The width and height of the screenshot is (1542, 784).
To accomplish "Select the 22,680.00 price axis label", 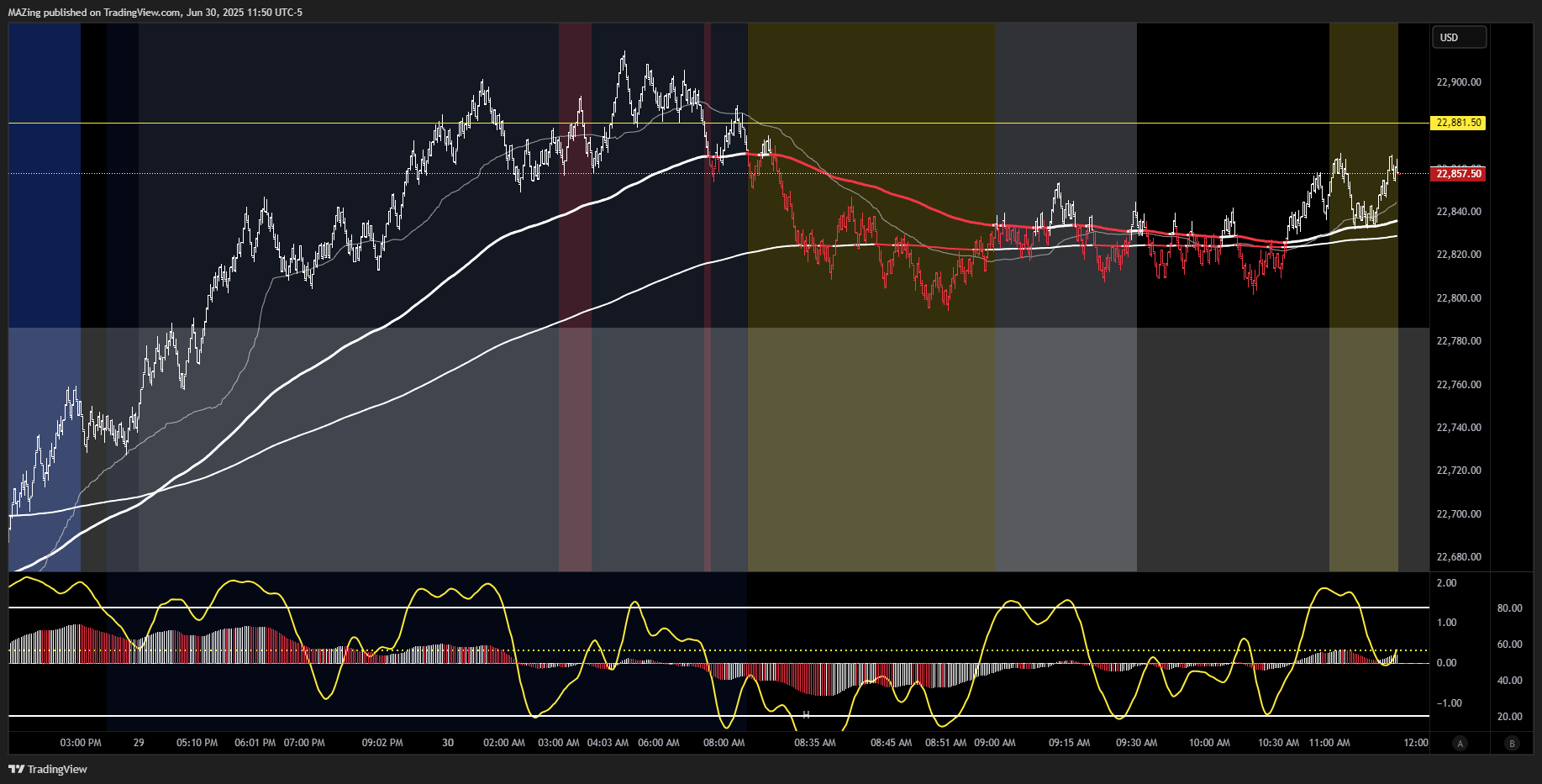I will 1459,557.
